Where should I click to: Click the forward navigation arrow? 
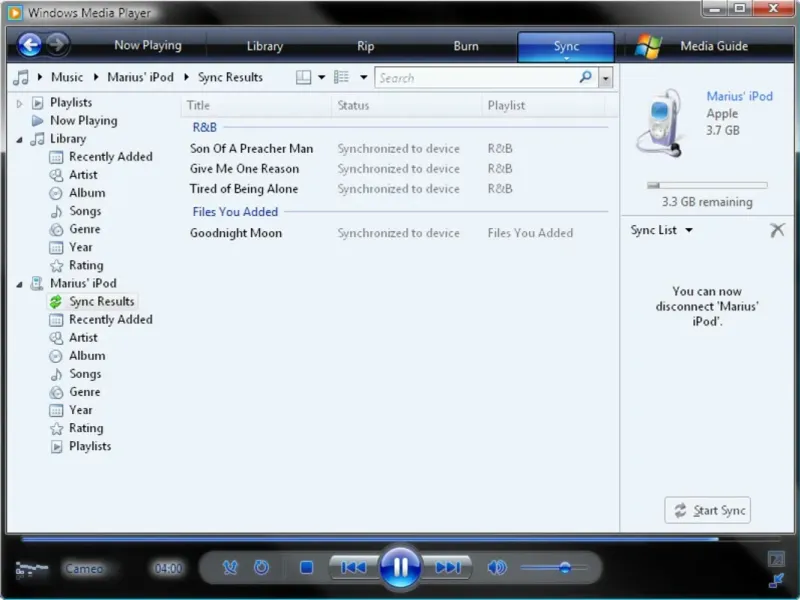[x=58, y=44]
